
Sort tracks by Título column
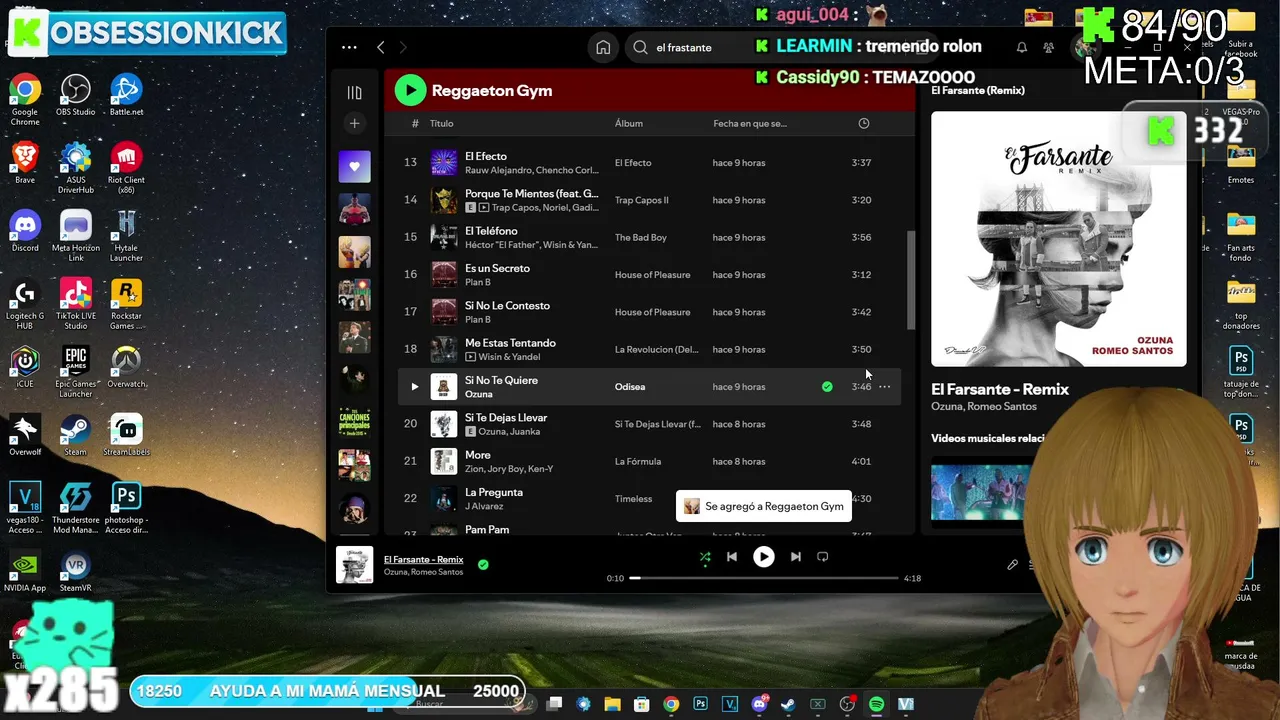[441, 123]
